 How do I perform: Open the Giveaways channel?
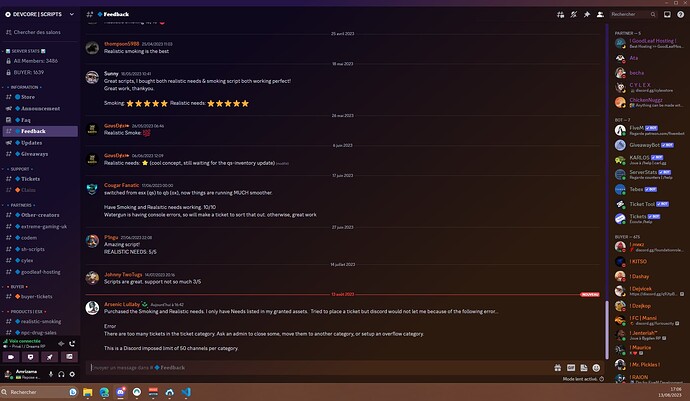[x=40, y=154]
